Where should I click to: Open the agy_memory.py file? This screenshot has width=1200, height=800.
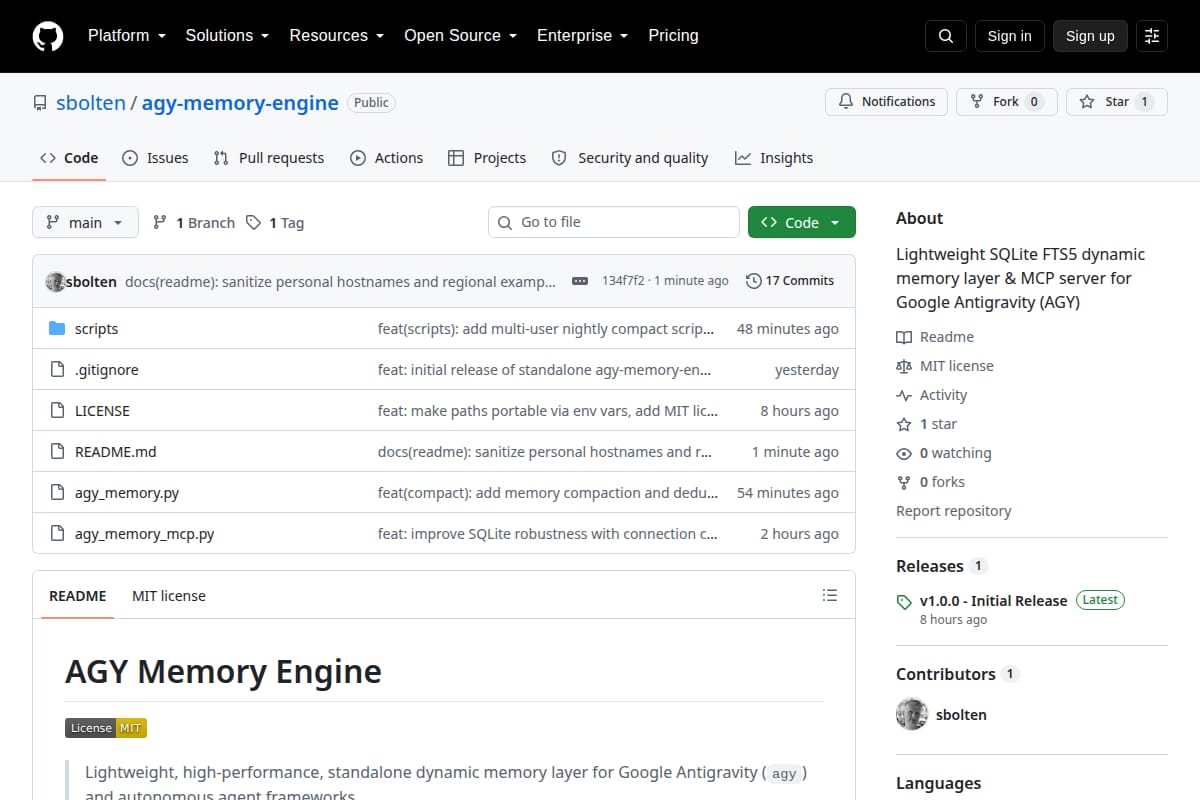127,493
